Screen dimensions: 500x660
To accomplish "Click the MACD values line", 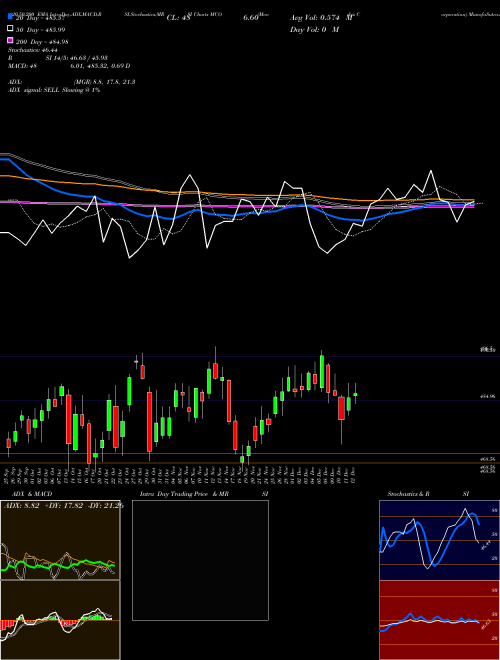I will pos(69,66).
